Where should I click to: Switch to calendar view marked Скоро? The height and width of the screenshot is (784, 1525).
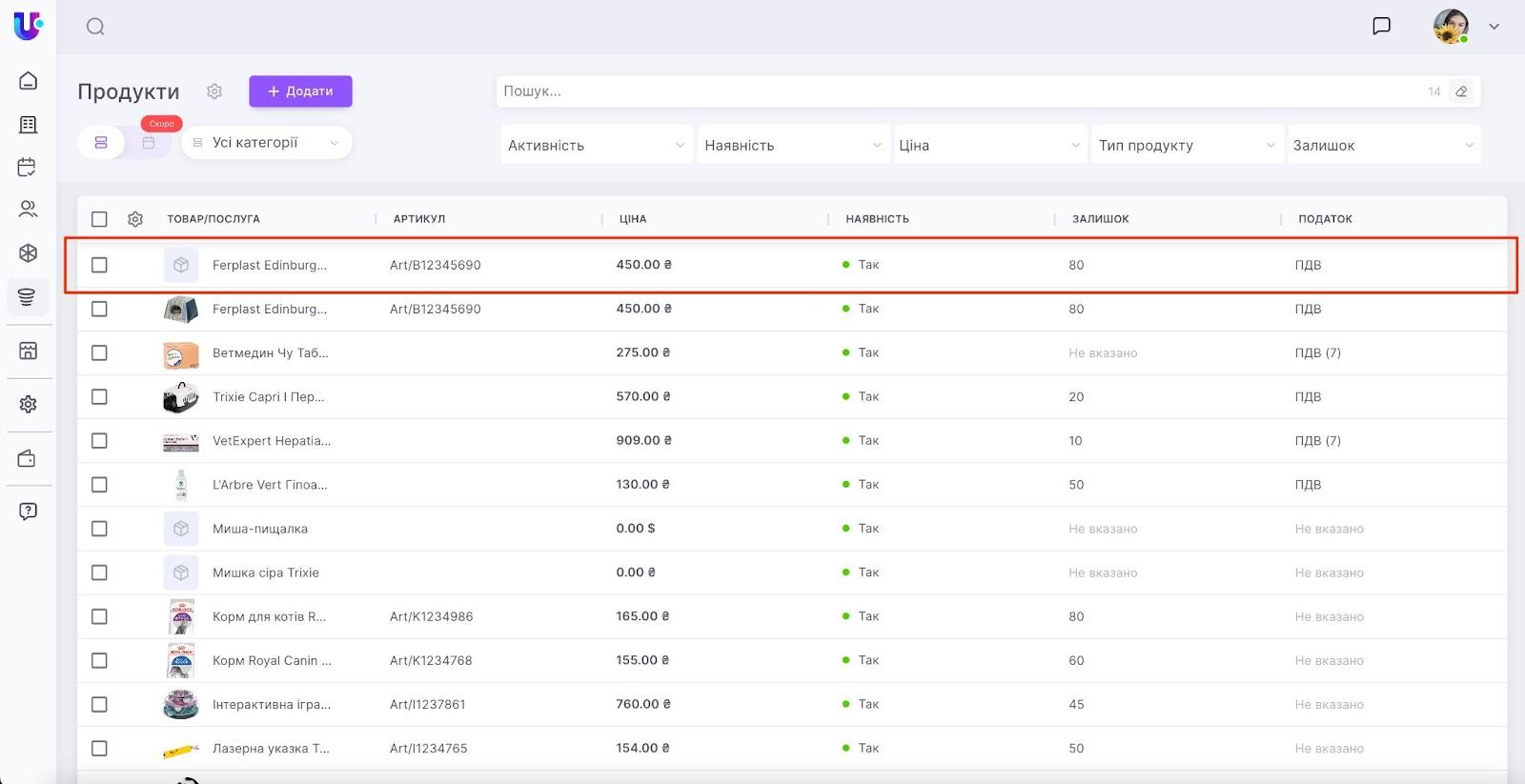149,143
